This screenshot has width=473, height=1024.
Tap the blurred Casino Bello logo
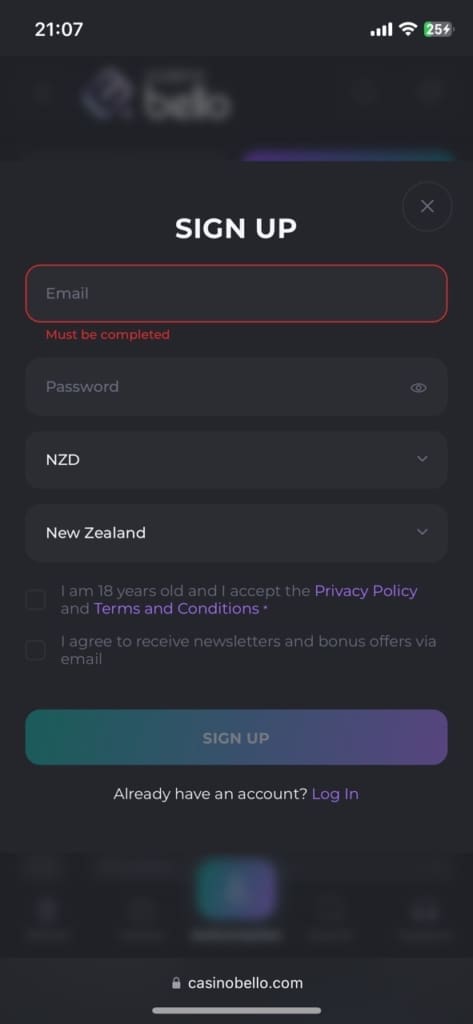[x=155, y=98]
